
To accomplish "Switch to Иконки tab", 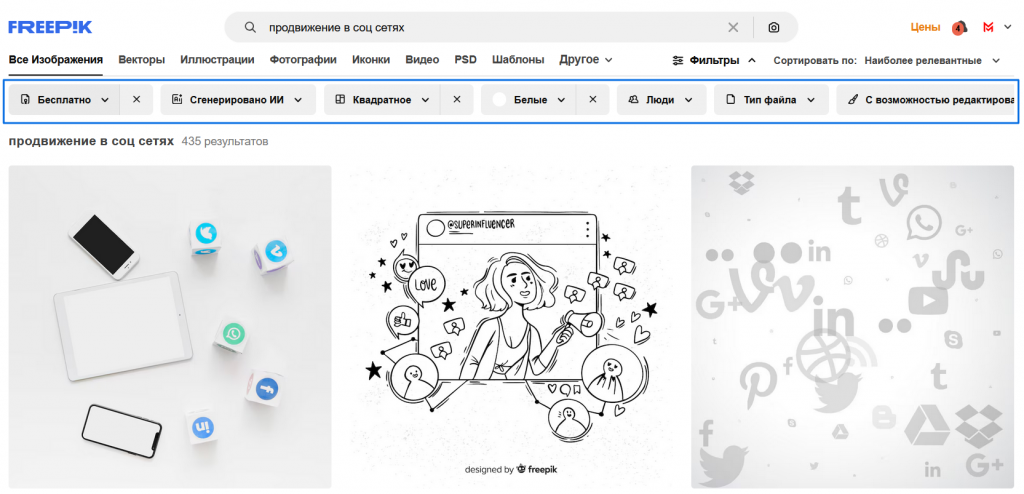I will pos(371,60).
